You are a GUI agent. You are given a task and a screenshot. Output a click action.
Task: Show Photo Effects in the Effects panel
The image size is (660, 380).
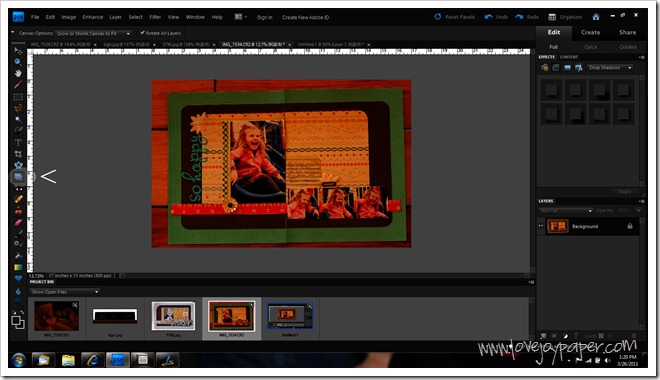[x=567, y=68]
